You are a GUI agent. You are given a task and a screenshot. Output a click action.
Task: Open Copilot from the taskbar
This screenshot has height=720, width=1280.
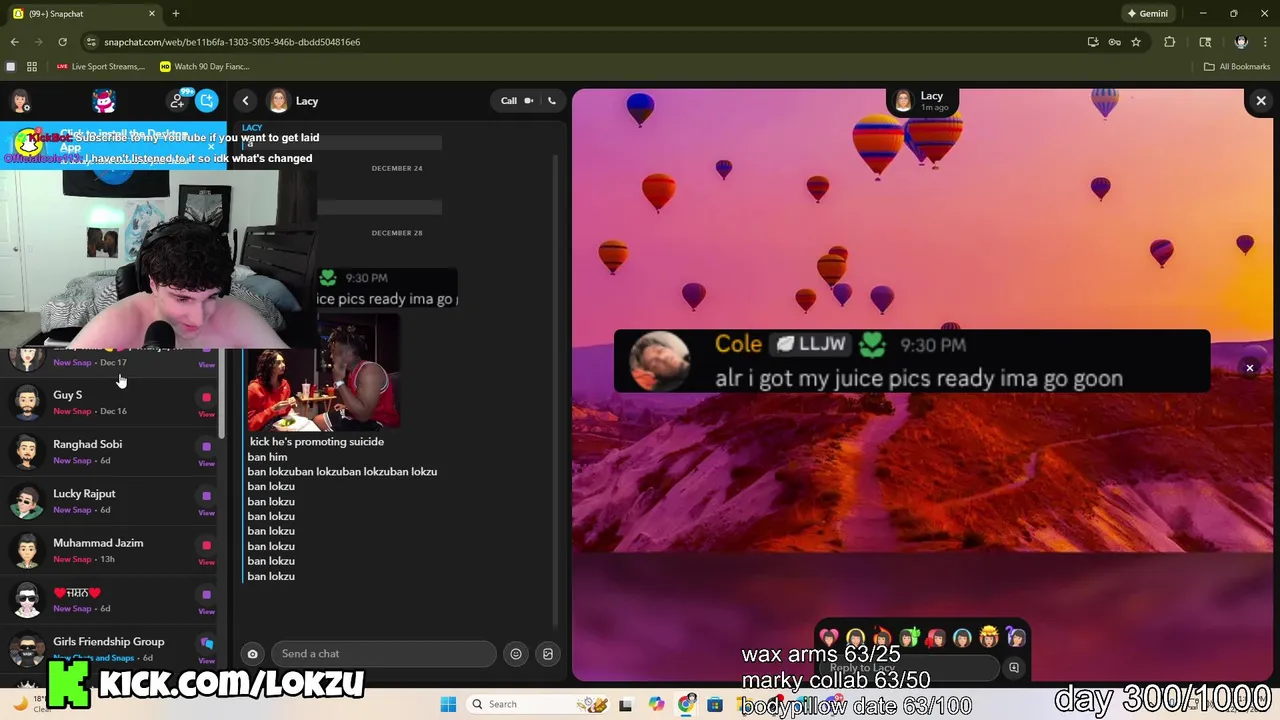pyautogui.click(x=656, y=704)
